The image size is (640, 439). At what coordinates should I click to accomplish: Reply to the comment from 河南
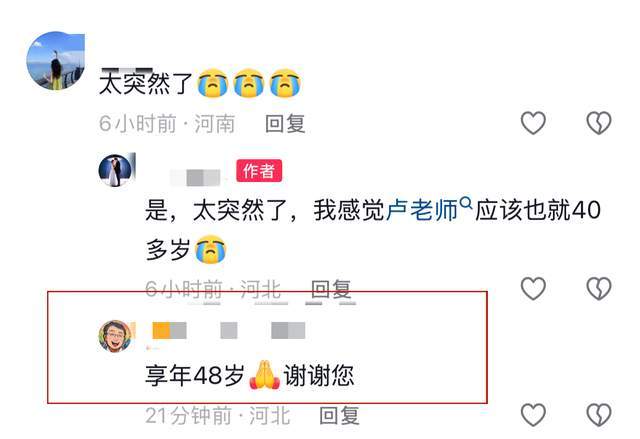coord(285,123)
